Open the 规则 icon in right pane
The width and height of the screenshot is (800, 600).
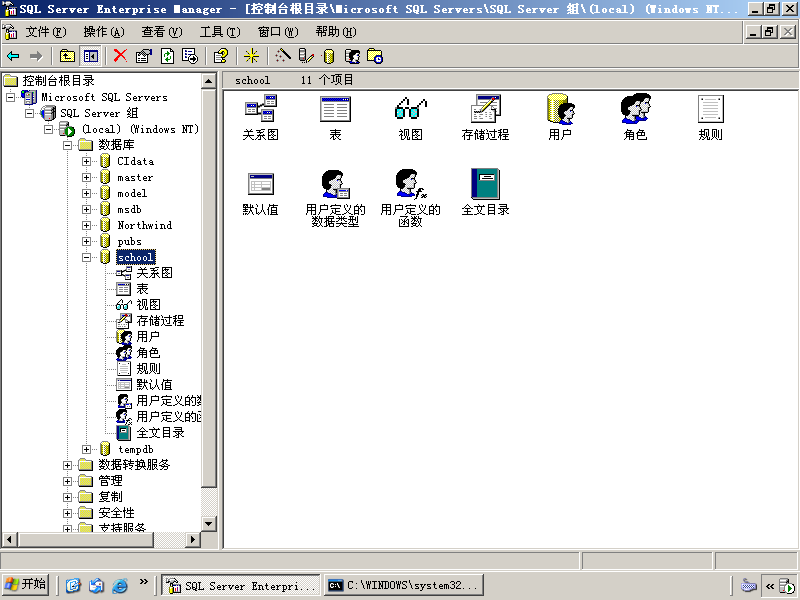click(710, 117)
